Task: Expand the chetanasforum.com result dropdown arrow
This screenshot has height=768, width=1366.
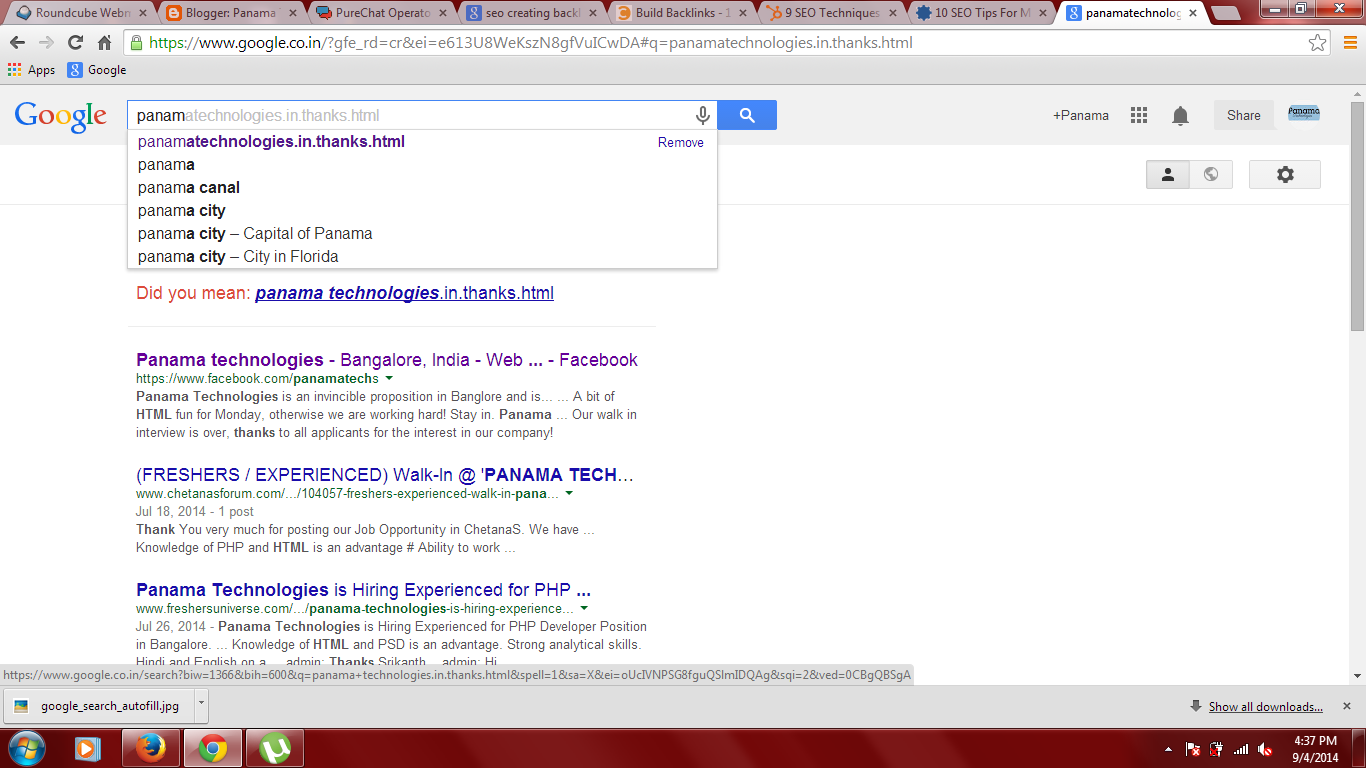Action: click(x=569, y=494)
